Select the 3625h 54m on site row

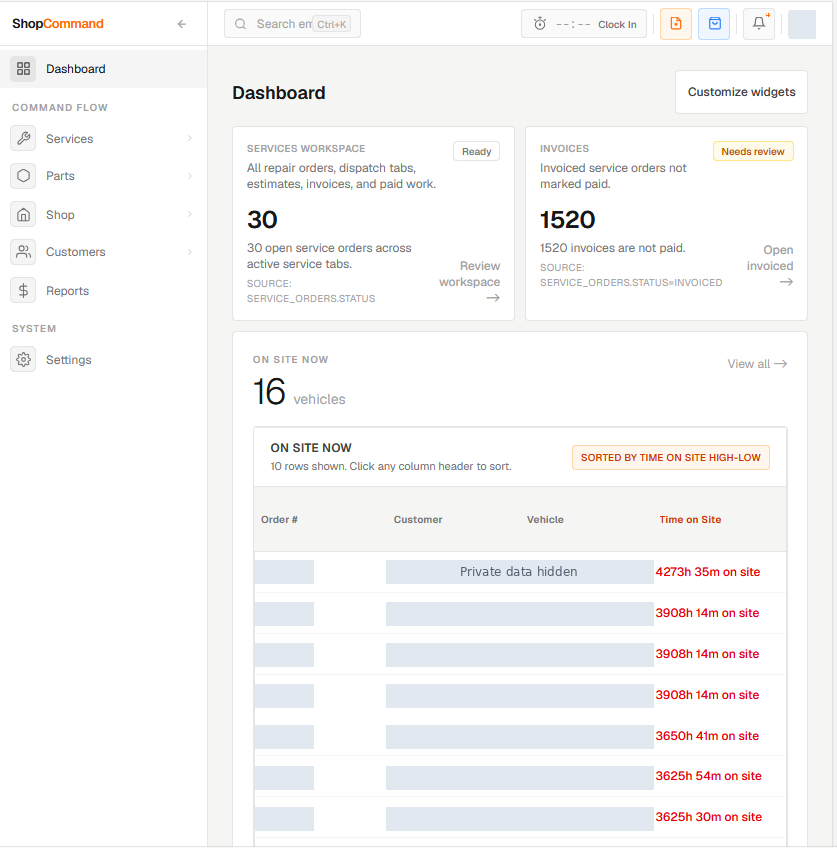(520, 776)
